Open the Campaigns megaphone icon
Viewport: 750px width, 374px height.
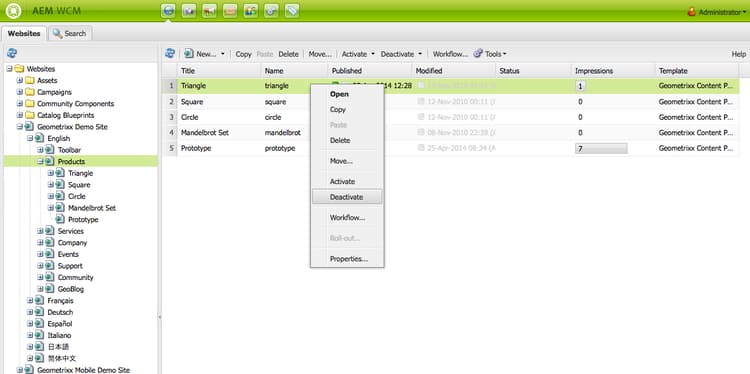click(x=210, y=11)
